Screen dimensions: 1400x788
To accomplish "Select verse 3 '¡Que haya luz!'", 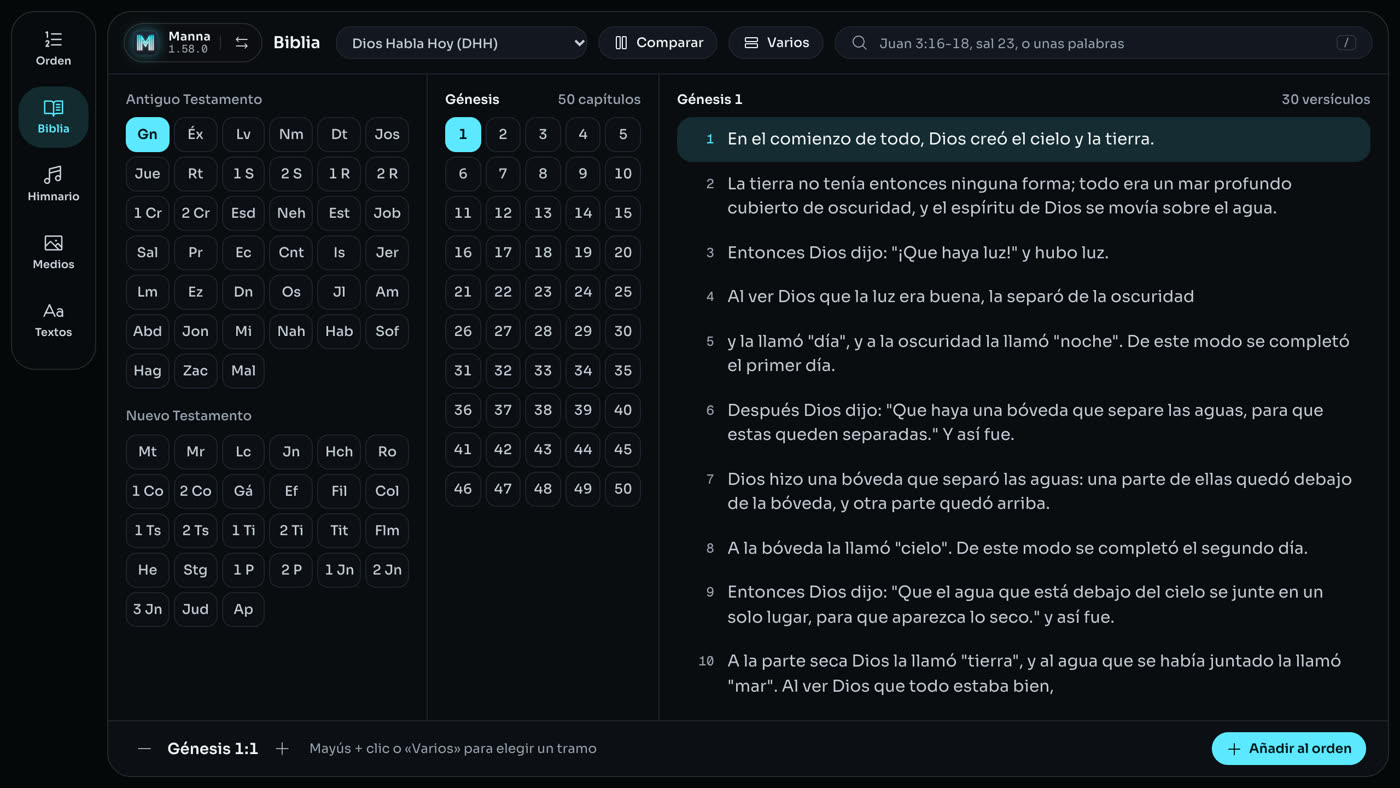I will (x=1023, y=253).
